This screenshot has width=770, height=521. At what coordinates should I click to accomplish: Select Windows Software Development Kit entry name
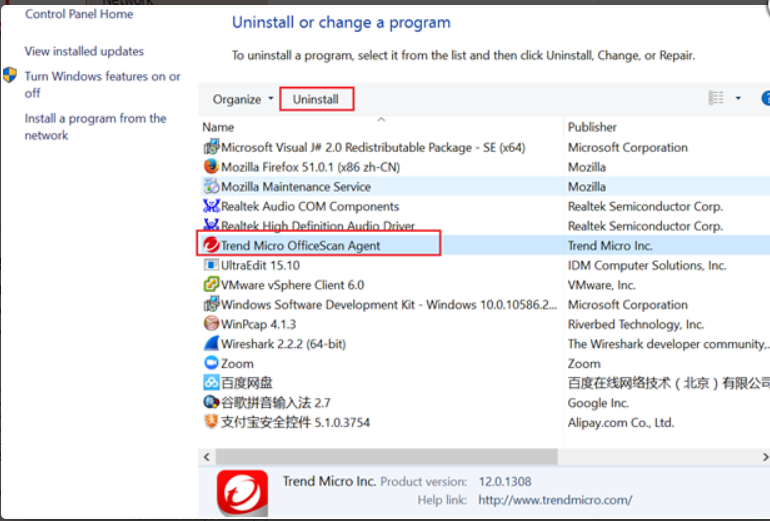tap(389, 304)
